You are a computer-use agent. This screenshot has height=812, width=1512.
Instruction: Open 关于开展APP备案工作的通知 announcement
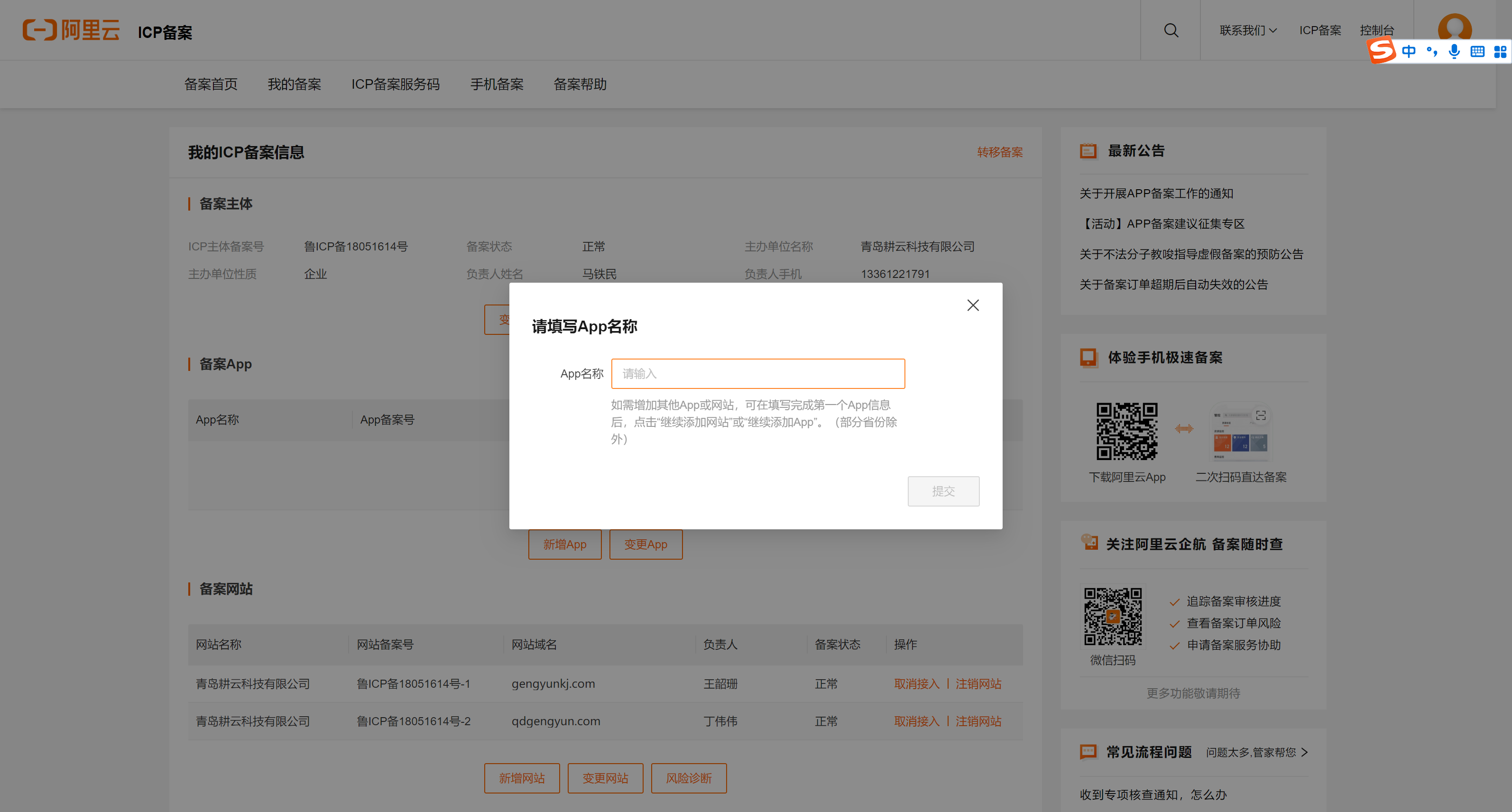[x=1156, y=193]
